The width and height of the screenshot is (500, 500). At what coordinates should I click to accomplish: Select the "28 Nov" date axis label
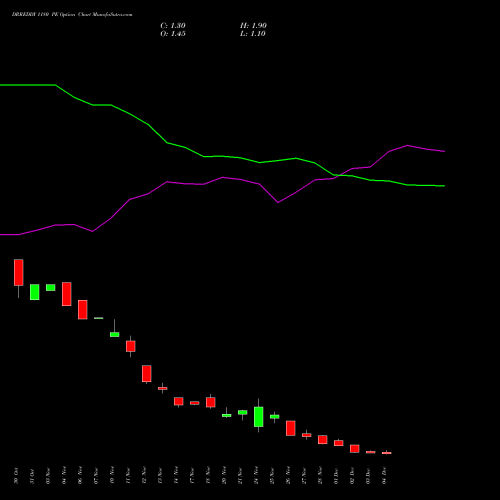click(320, 475)
